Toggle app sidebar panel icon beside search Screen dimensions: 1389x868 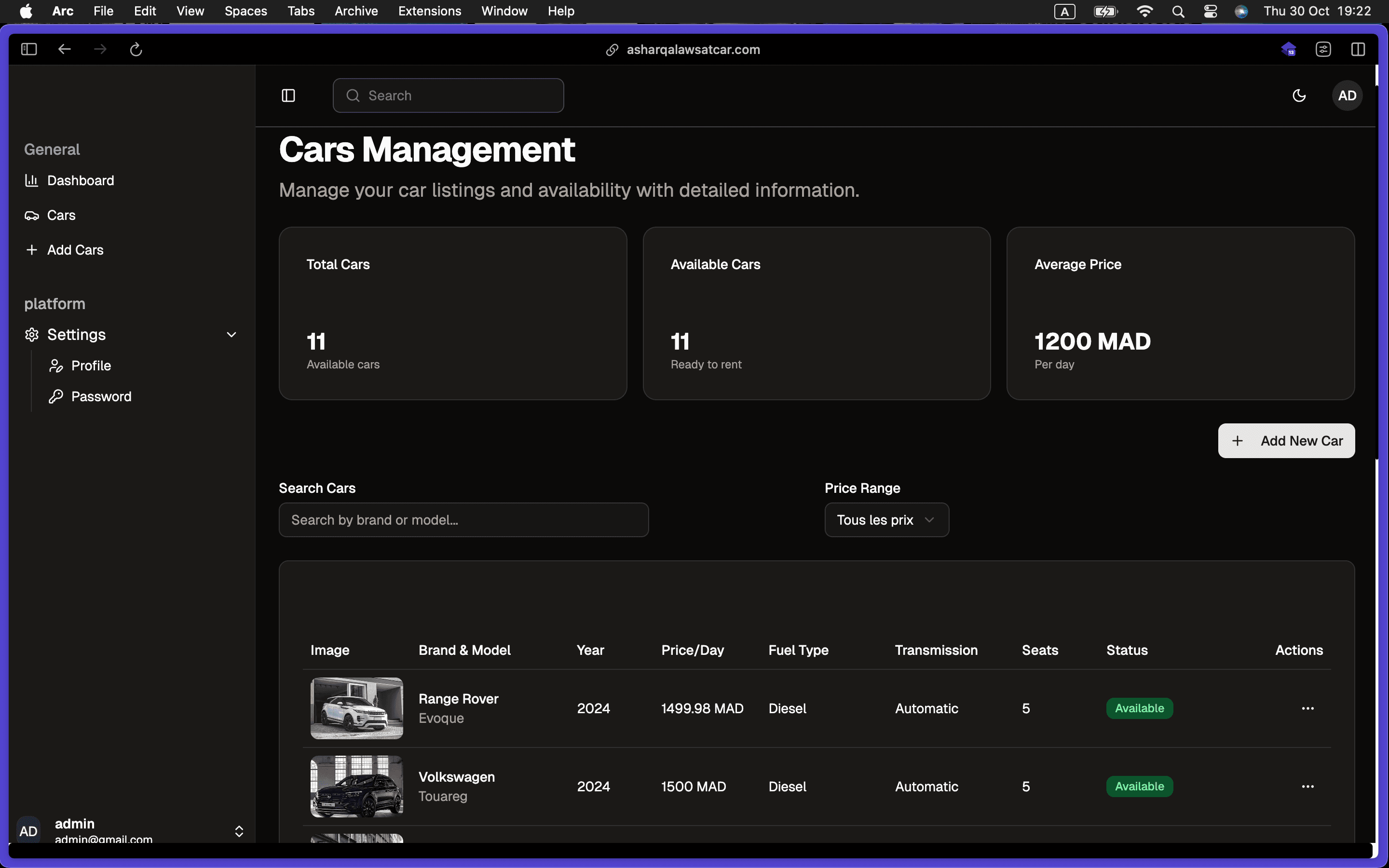click(x=288, y=96)
